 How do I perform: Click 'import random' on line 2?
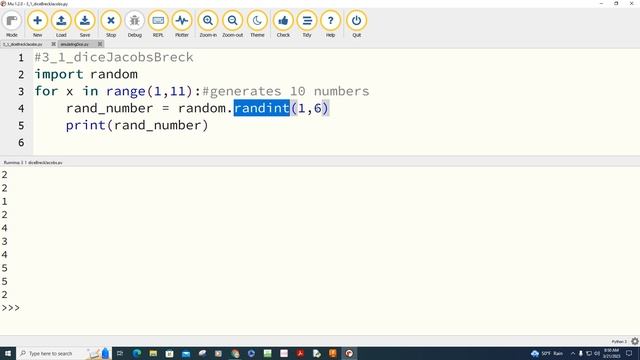point(86,74)
